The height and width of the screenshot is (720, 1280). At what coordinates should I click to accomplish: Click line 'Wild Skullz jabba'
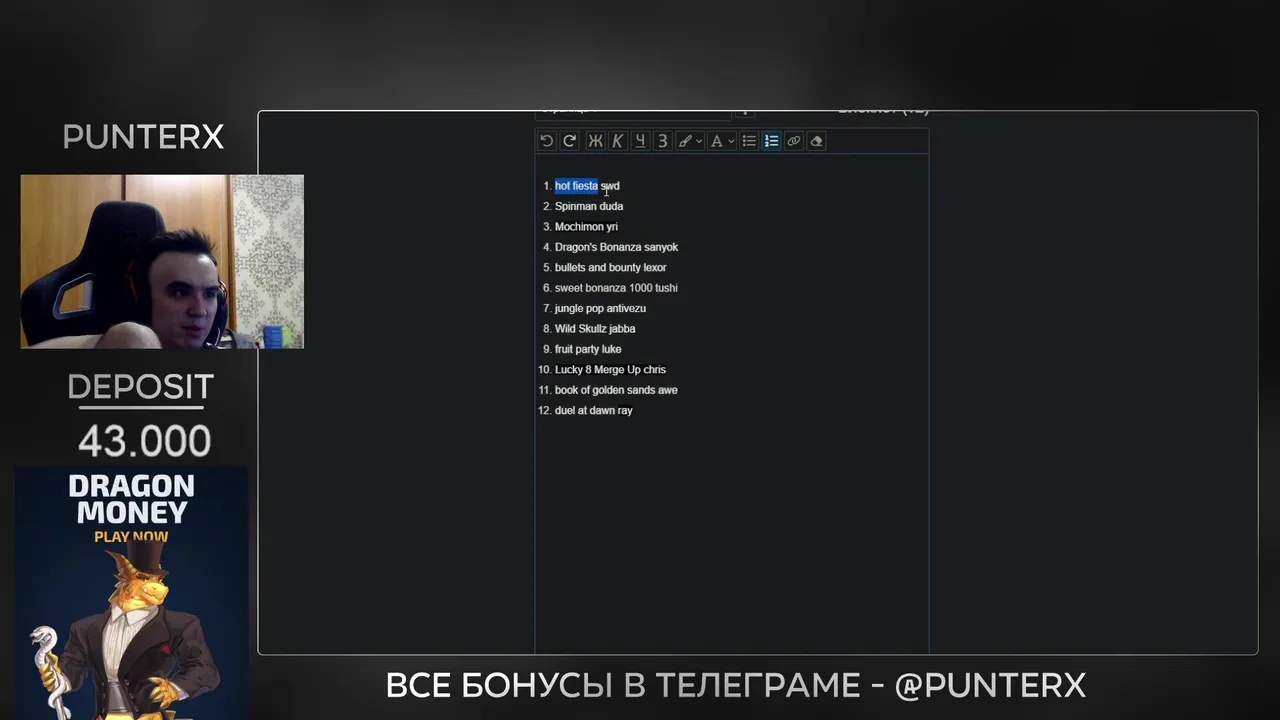(595, 329)
